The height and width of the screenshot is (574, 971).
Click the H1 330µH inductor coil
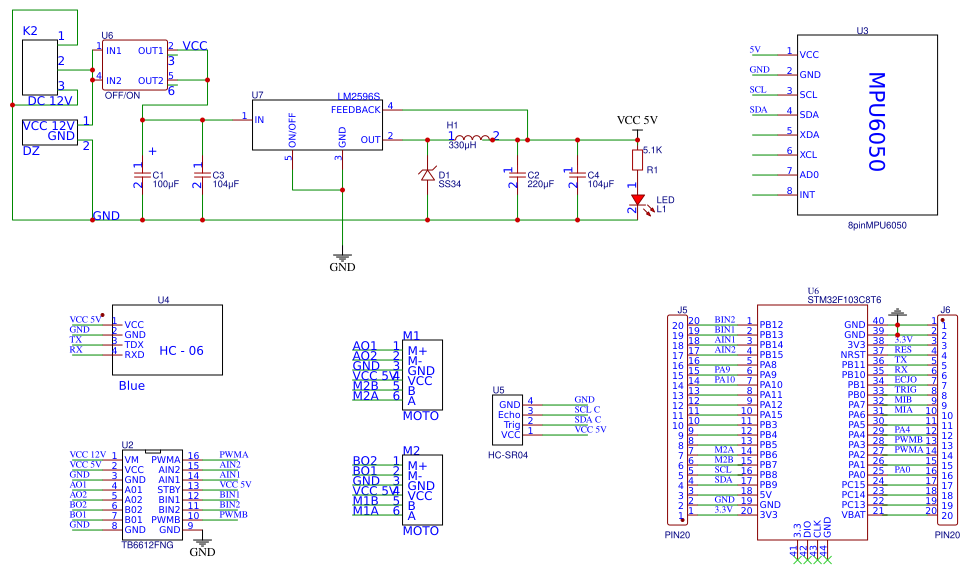[471, 138]
